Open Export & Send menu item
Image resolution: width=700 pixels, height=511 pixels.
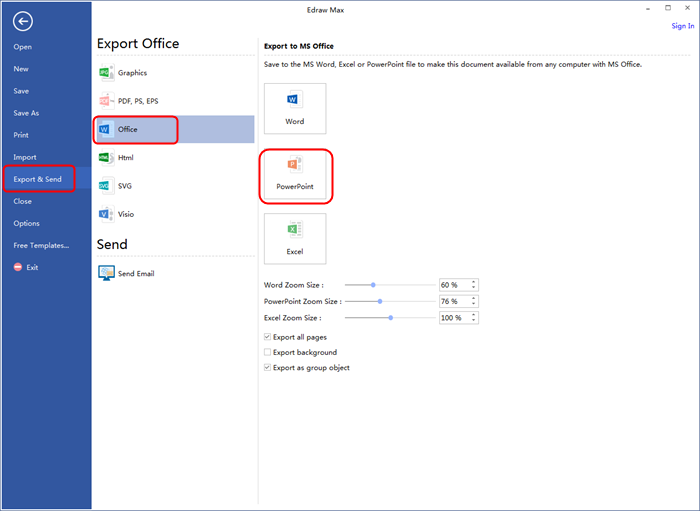pos(38,179)
